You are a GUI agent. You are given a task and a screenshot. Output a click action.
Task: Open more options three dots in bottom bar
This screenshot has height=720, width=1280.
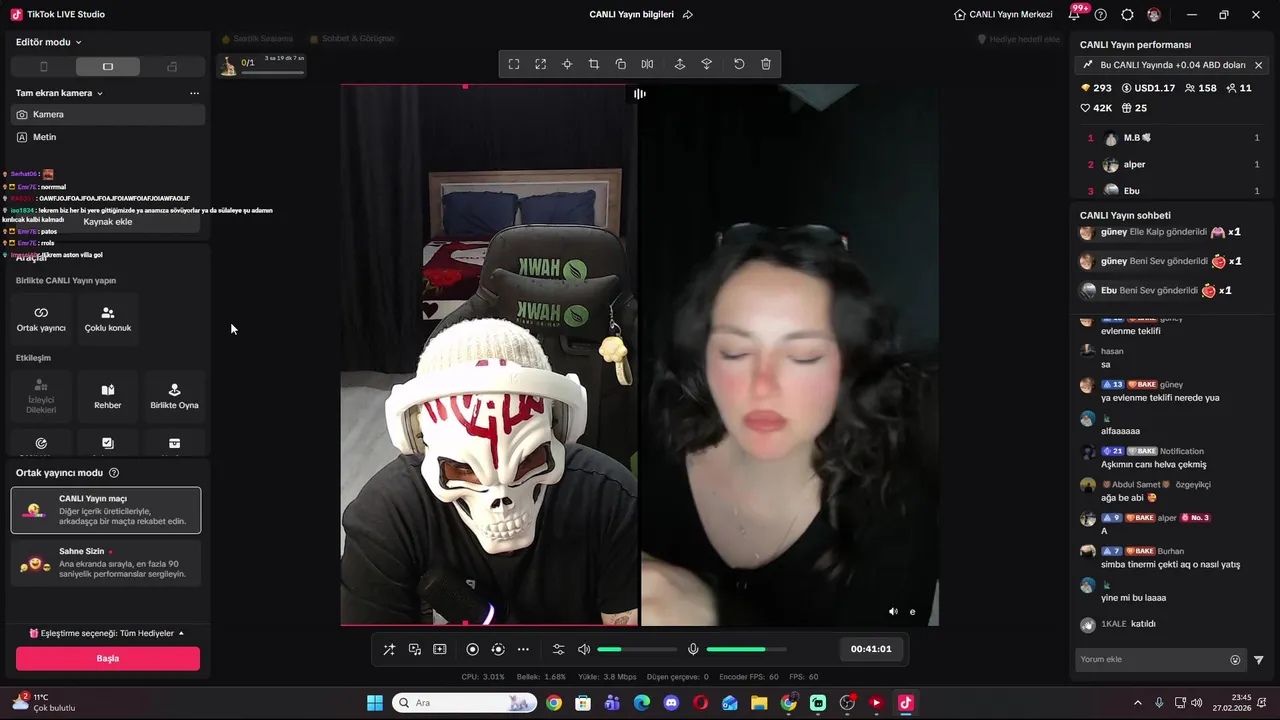(x=523, y=649)
